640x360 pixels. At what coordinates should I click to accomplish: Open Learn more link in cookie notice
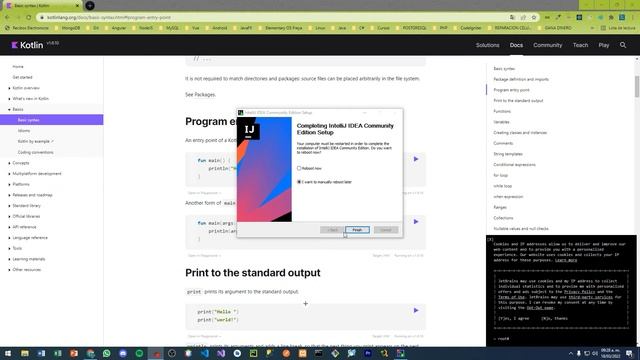(x=566, y=260)
